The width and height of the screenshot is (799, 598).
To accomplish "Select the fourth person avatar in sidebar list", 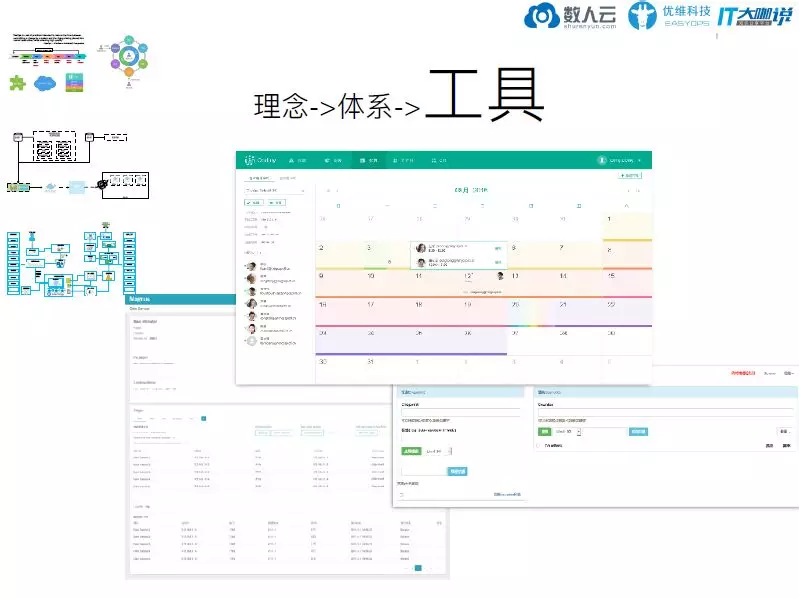I will [x=251, y=304].
